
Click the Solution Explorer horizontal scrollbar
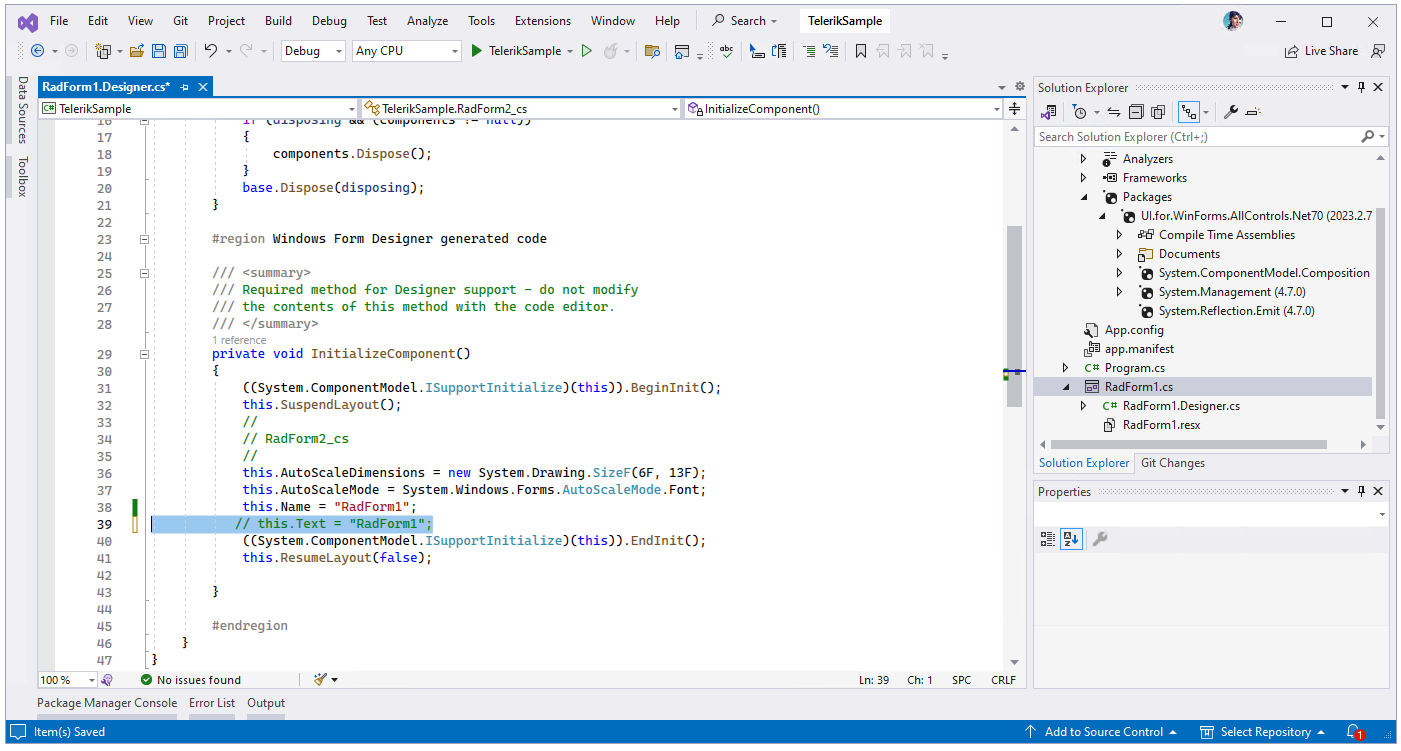click(1190, 444)
